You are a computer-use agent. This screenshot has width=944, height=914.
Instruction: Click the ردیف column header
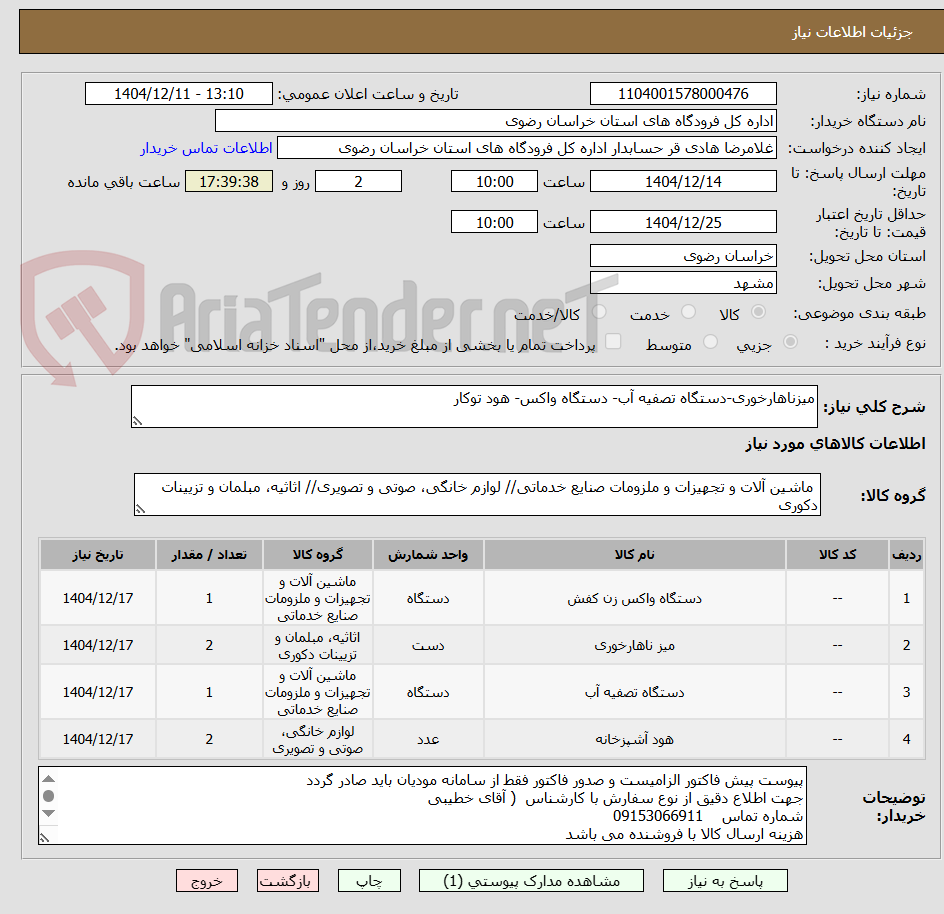pos(907,555)
